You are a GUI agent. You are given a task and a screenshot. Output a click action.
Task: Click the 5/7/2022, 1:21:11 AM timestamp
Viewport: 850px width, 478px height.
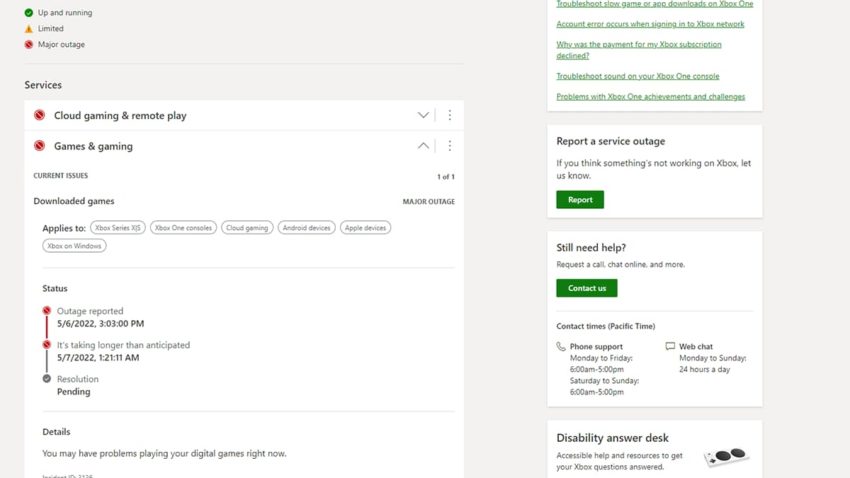98,358
